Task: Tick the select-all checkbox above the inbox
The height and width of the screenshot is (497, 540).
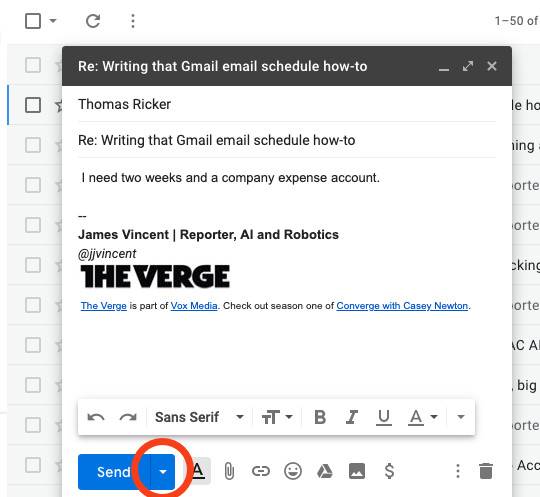Action: [33, 21]
